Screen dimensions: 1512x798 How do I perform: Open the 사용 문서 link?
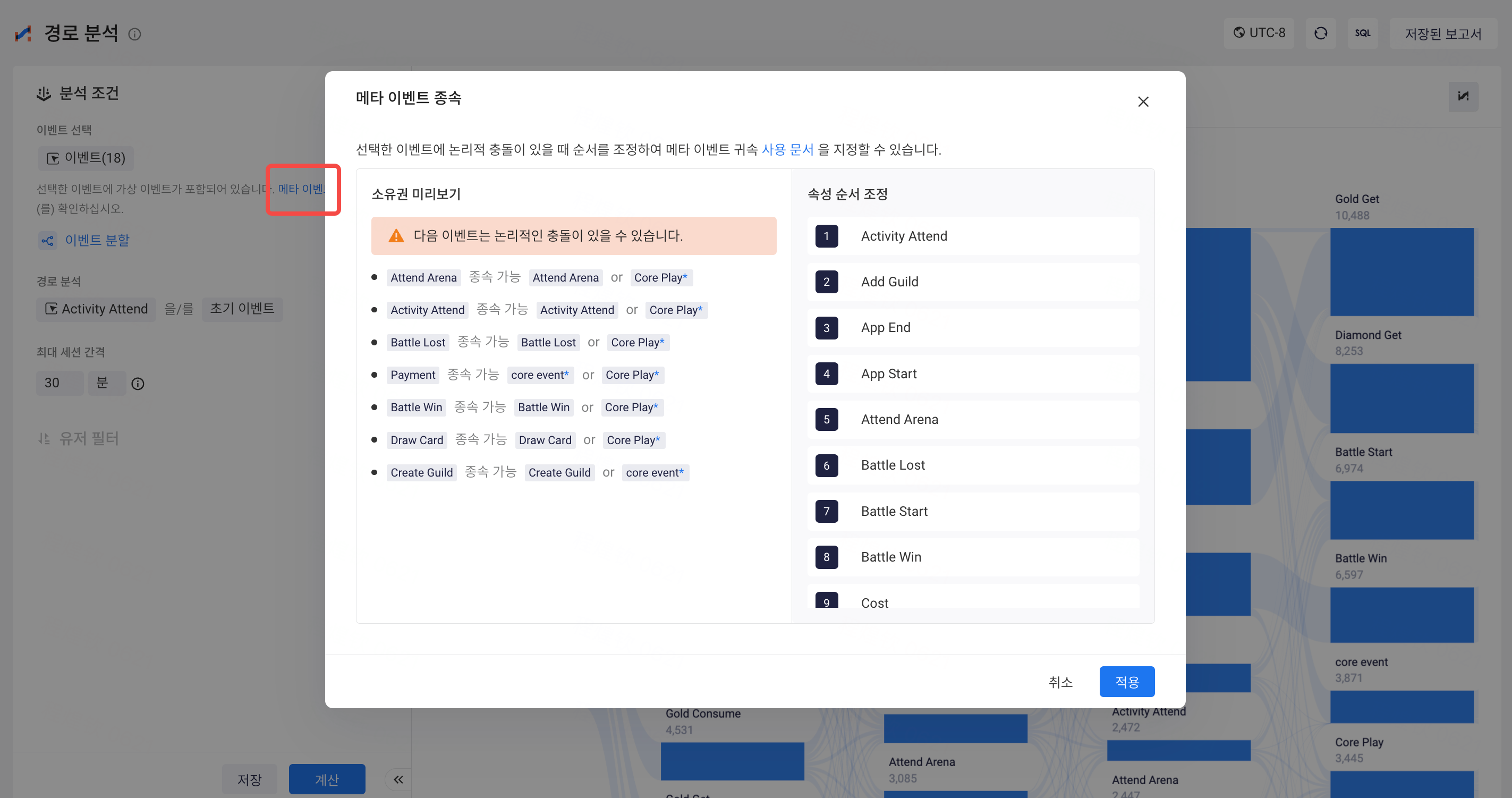787,150
